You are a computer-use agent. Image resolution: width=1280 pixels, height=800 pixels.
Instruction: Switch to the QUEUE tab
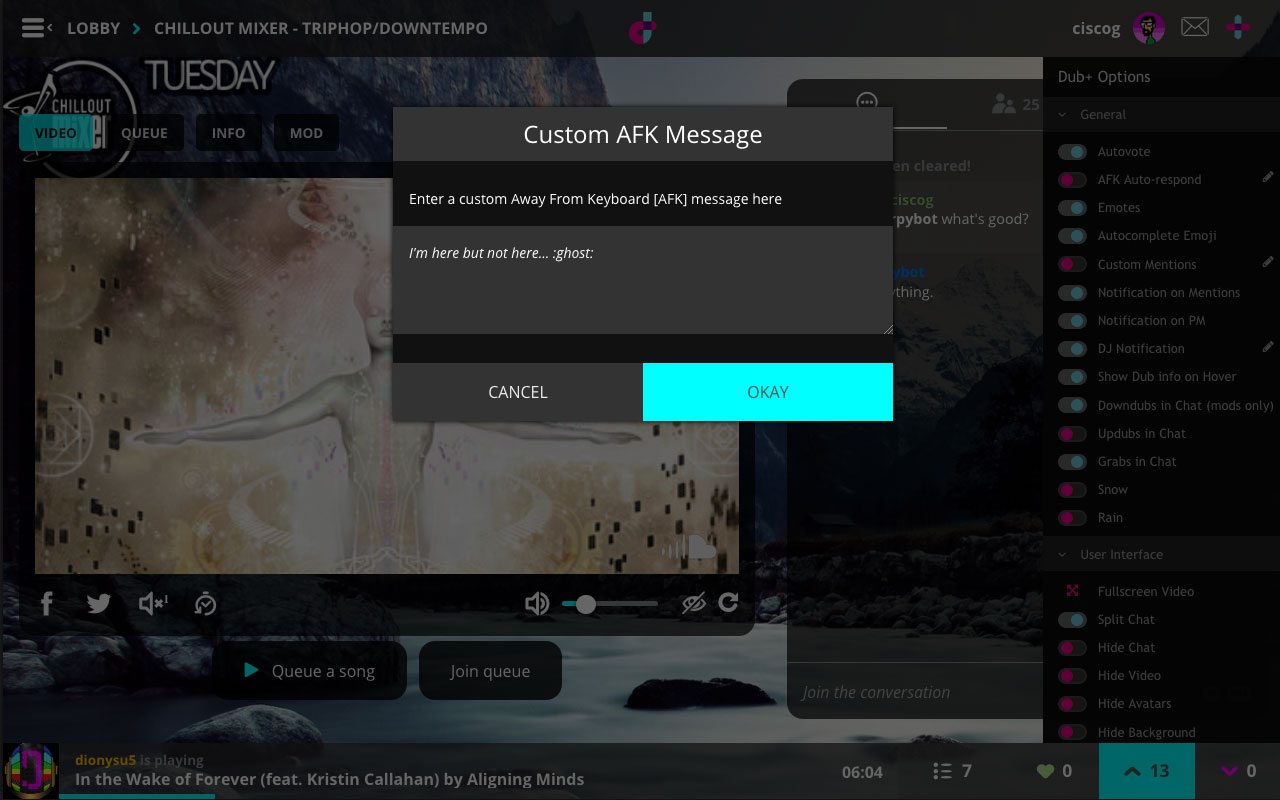(145, 133)
